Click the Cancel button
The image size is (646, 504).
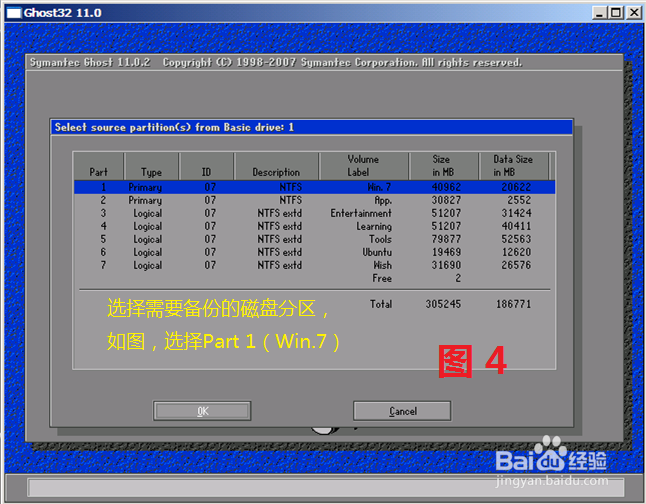tap(402, 411)
